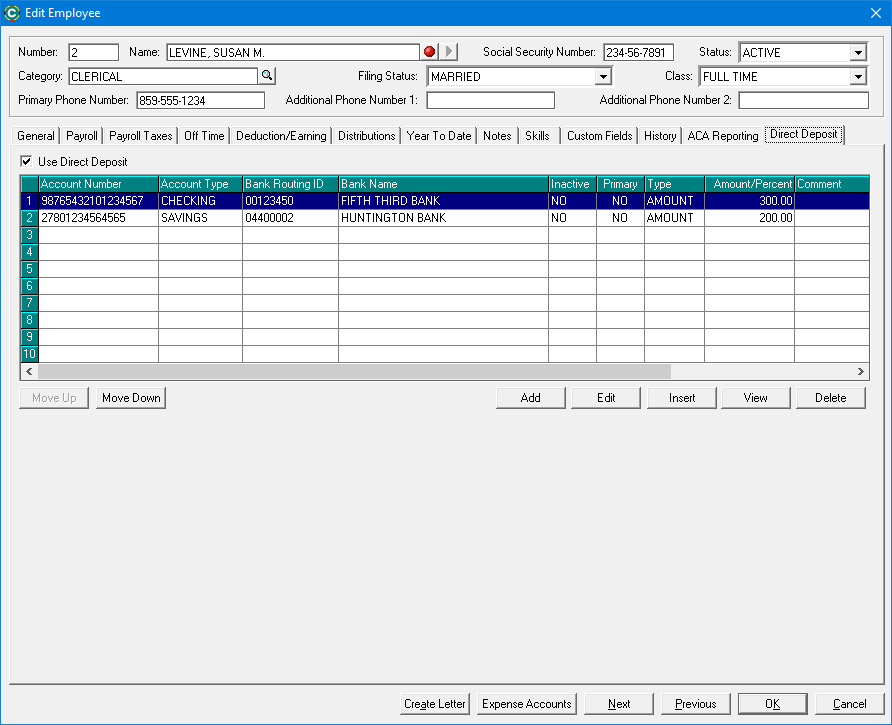892x725 pixels.
Task: Click the Bank Routing ID column header
Action: 290,184
